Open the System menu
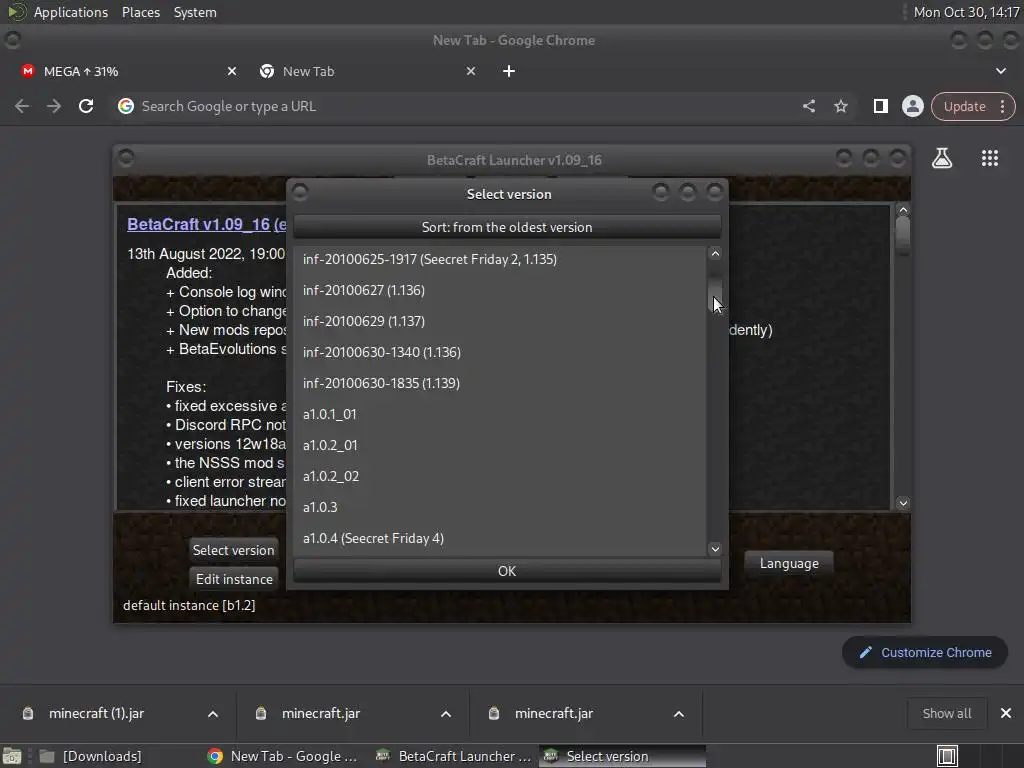This screenshot has height=768, width=1024. pos(195,12)
